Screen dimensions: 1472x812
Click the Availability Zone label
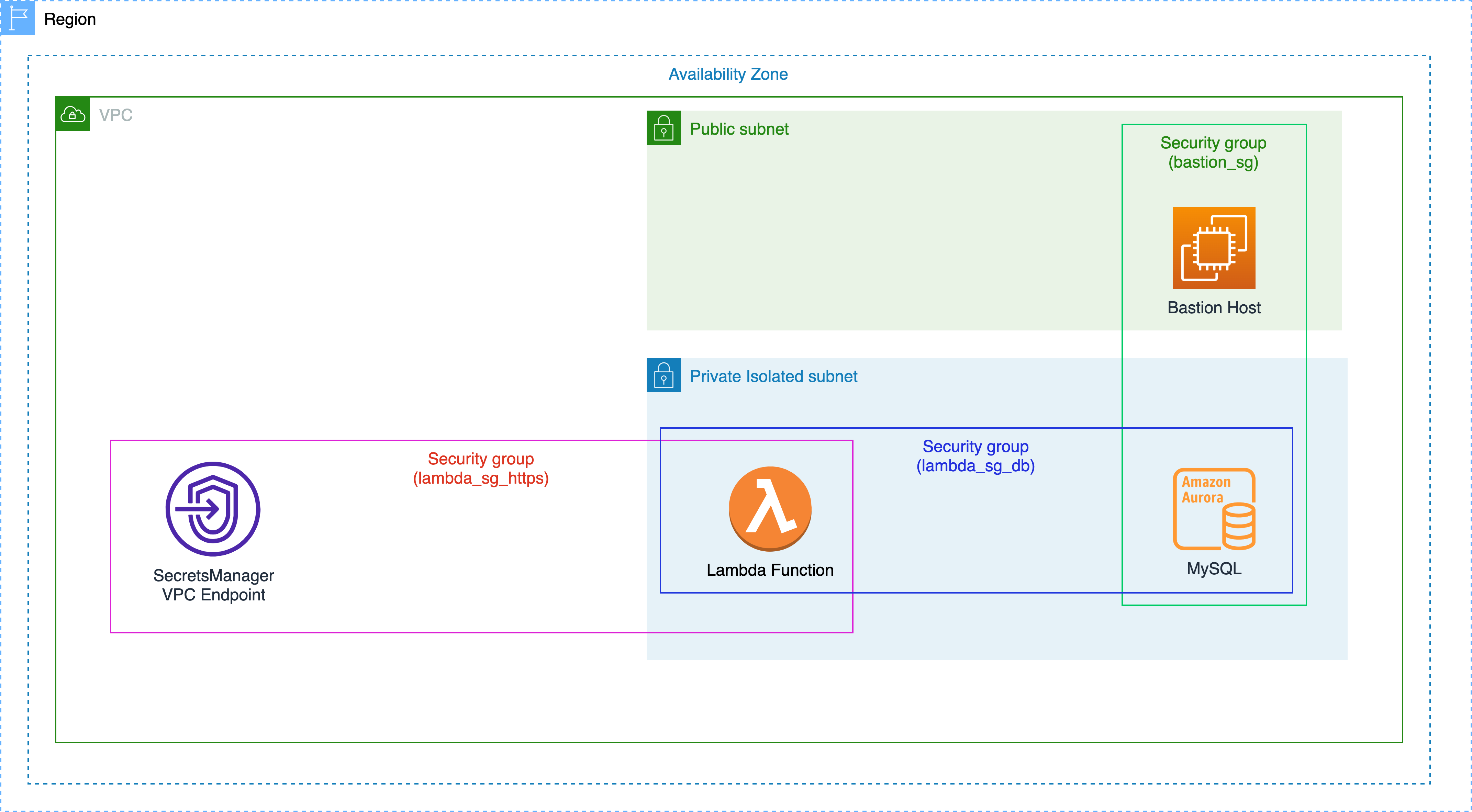pos(728,74)
